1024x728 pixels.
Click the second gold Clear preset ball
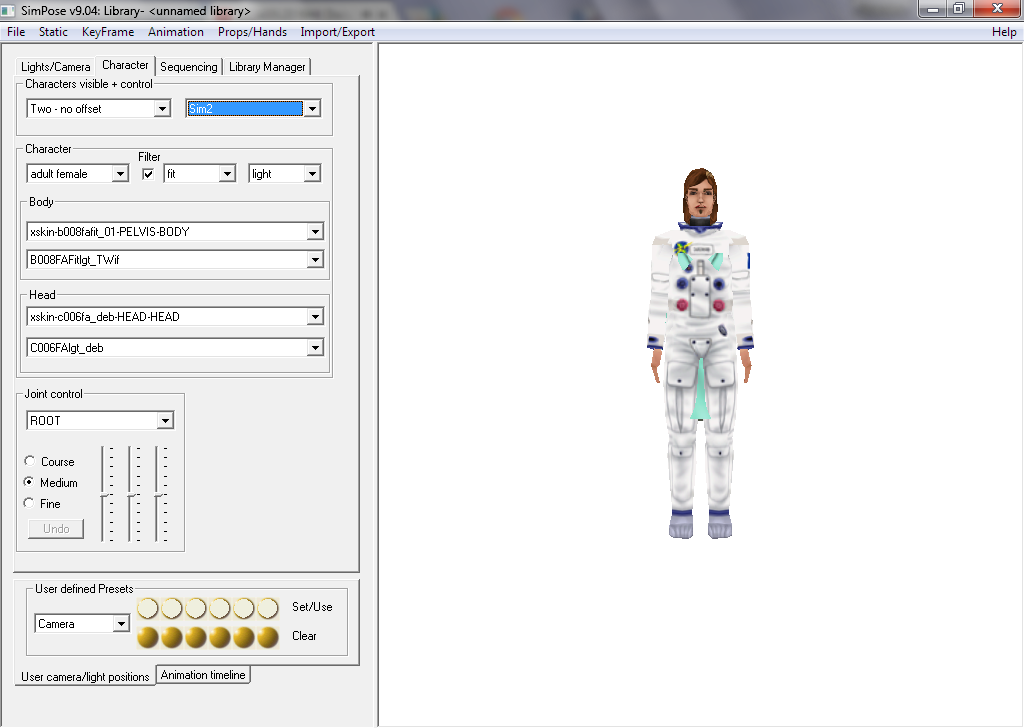click(x=172, y=637)
